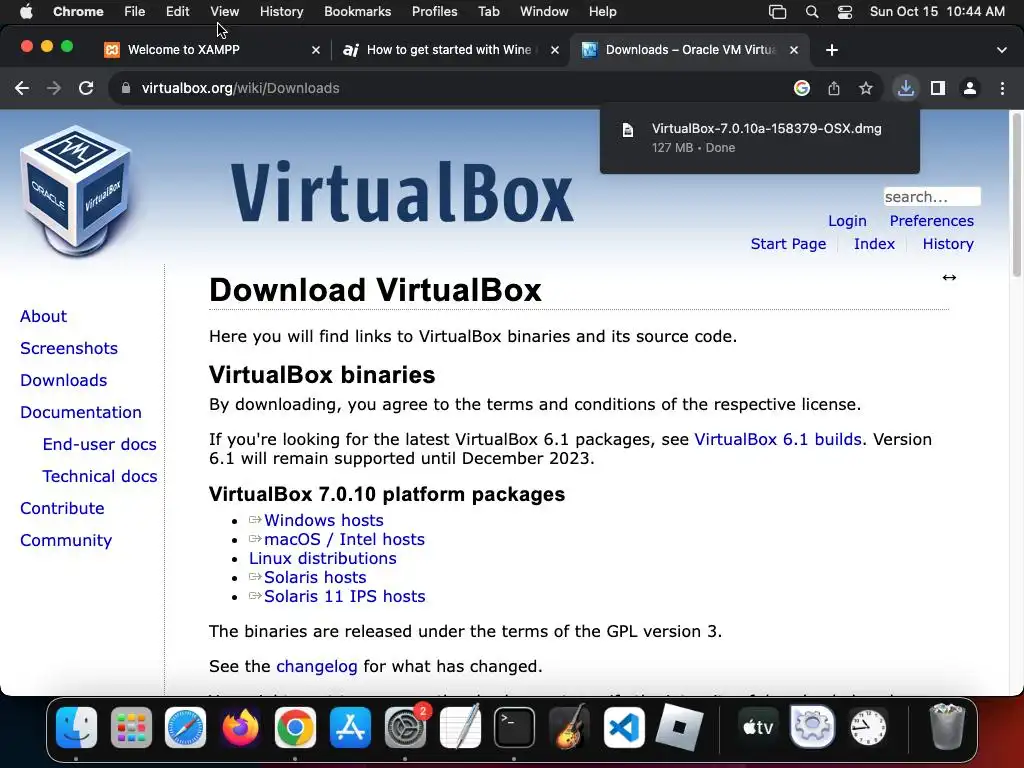
Task: Open the Login link
Action: [847, 221]
